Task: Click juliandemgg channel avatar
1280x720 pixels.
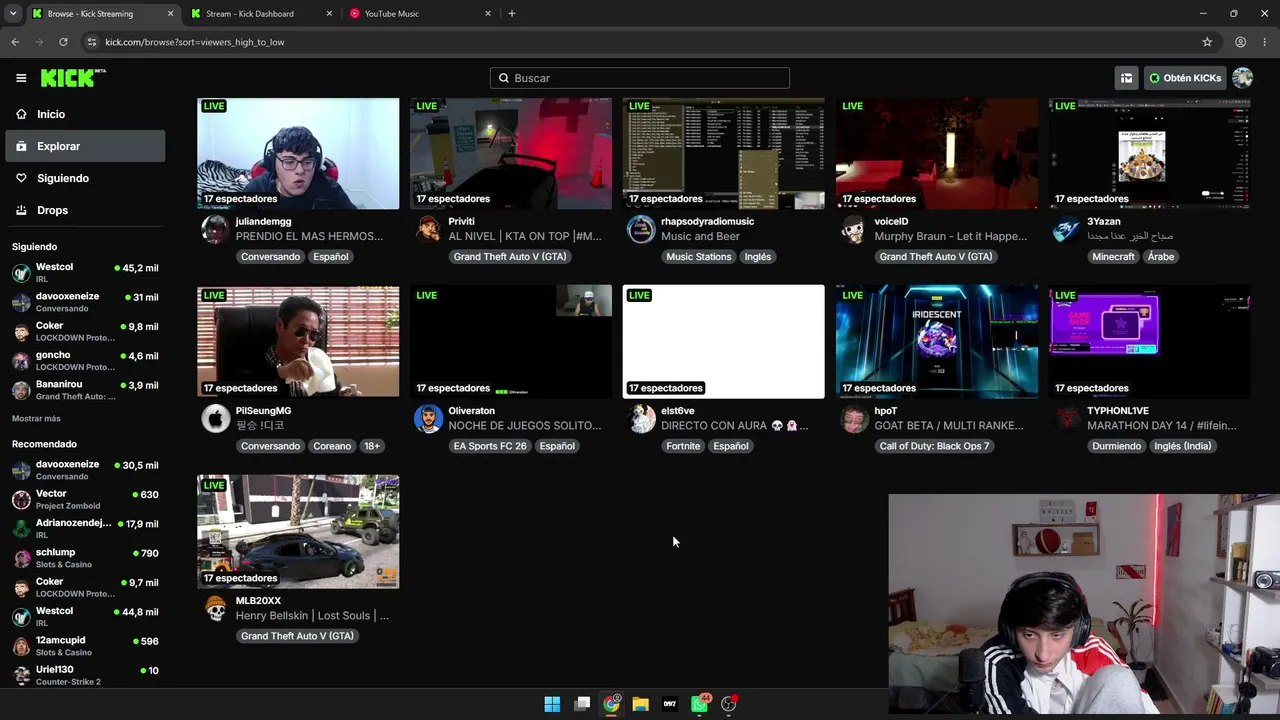Action: click(x=215, y=230)
